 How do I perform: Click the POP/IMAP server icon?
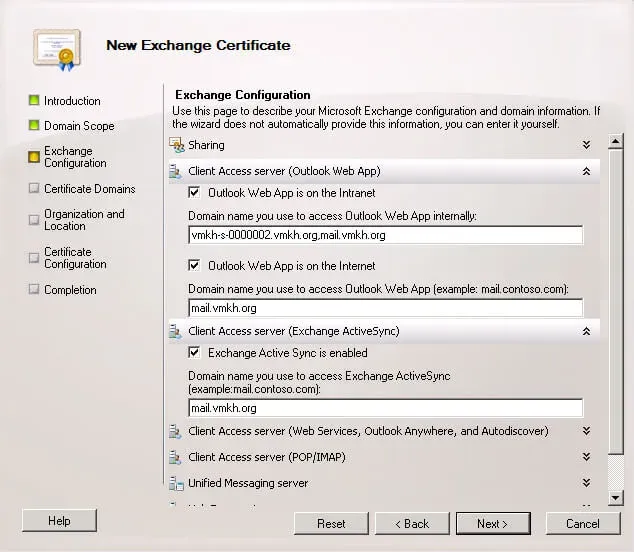(175, 457)
